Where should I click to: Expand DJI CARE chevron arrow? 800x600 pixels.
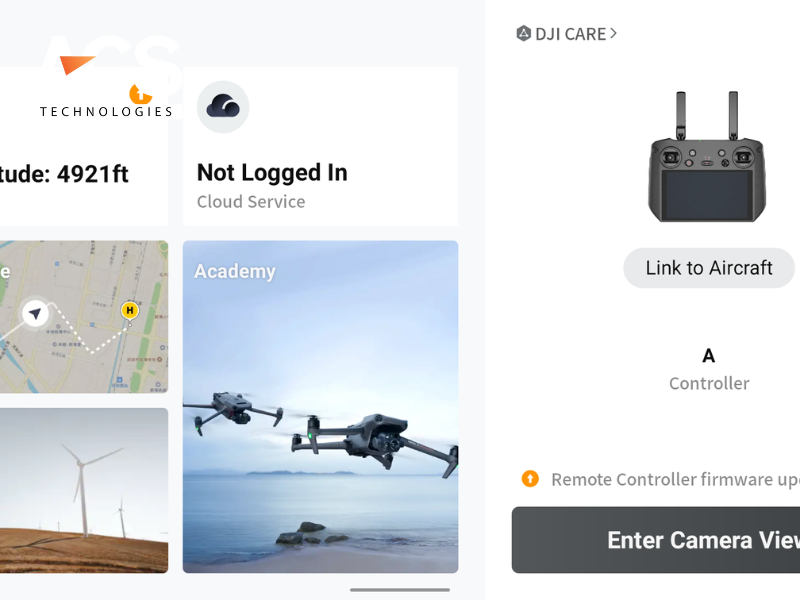pos(614,33)
